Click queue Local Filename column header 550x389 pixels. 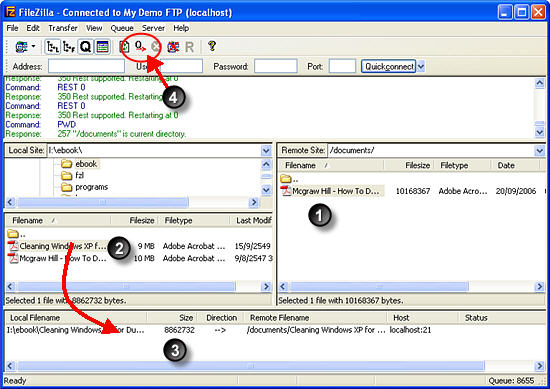coord(76,318)
